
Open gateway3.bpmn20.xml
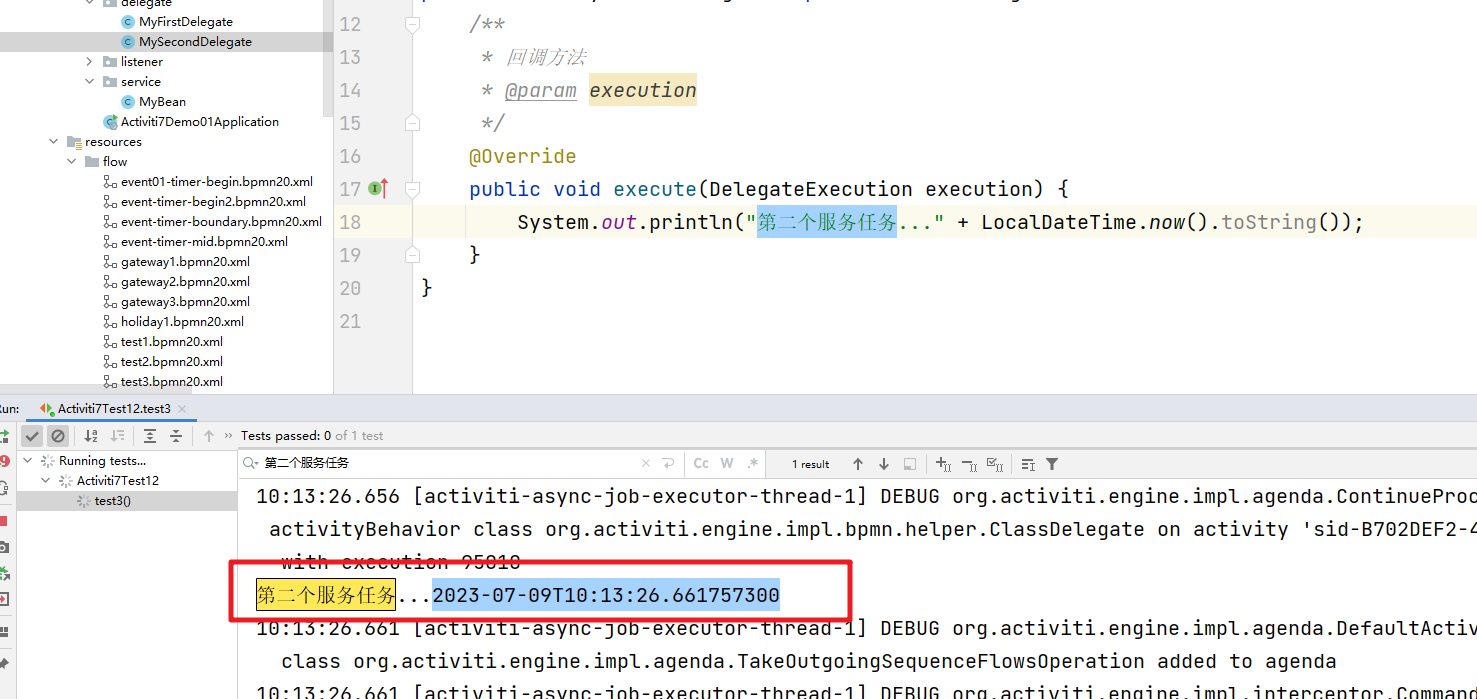pyautogui.click(x=185, y=302)
